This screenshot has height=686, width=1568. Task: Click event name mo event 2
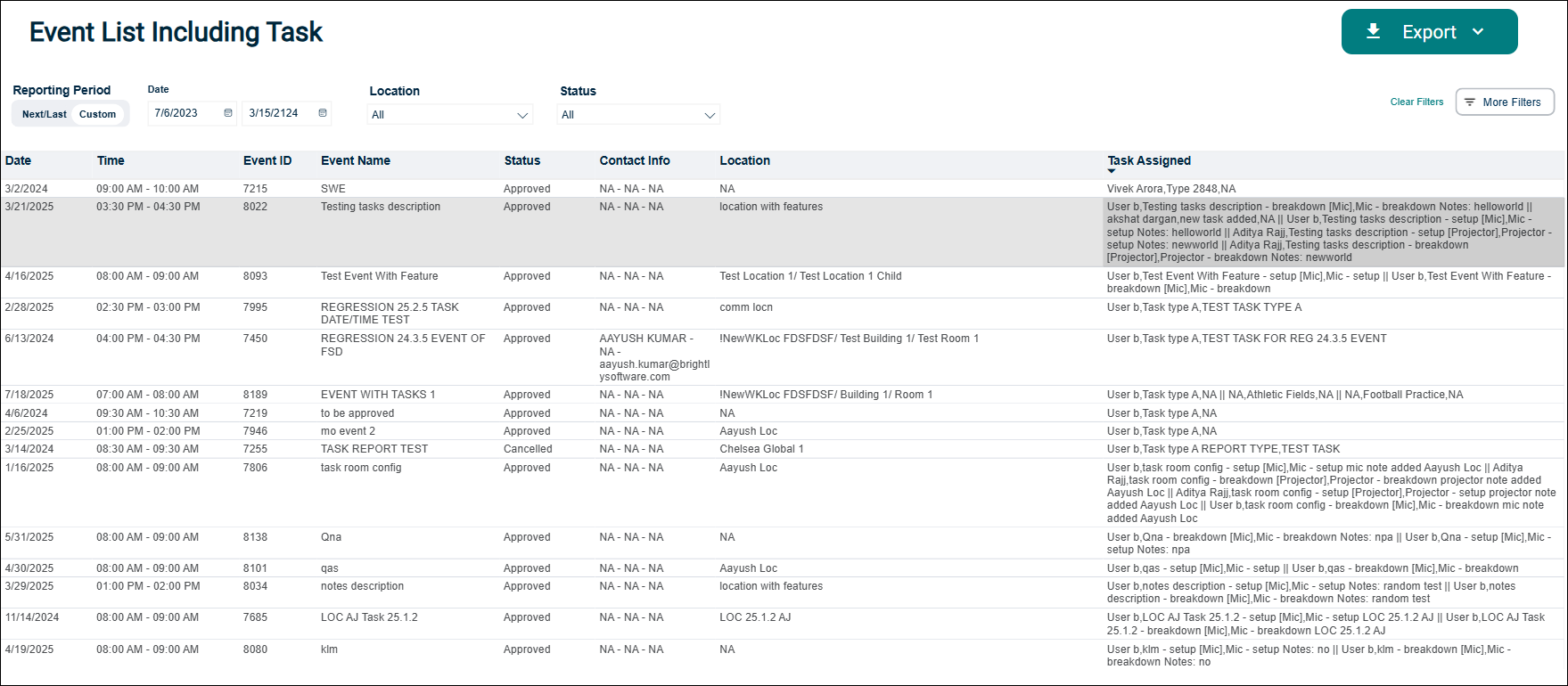point(348,431)
